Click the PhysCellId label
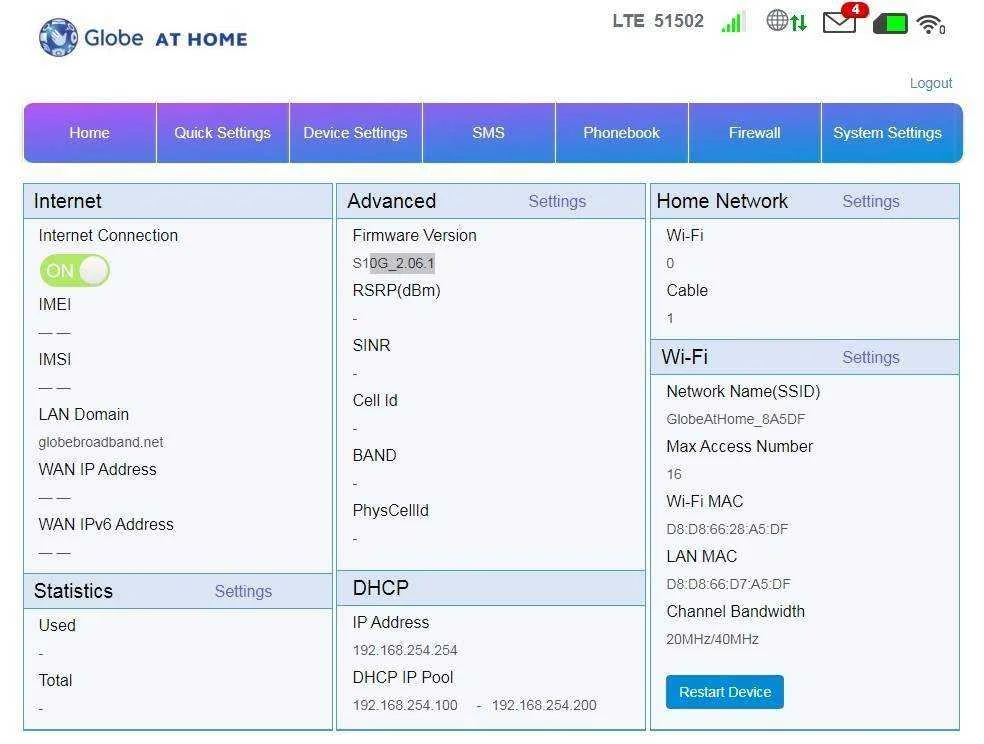 click(x=390, y=511)
